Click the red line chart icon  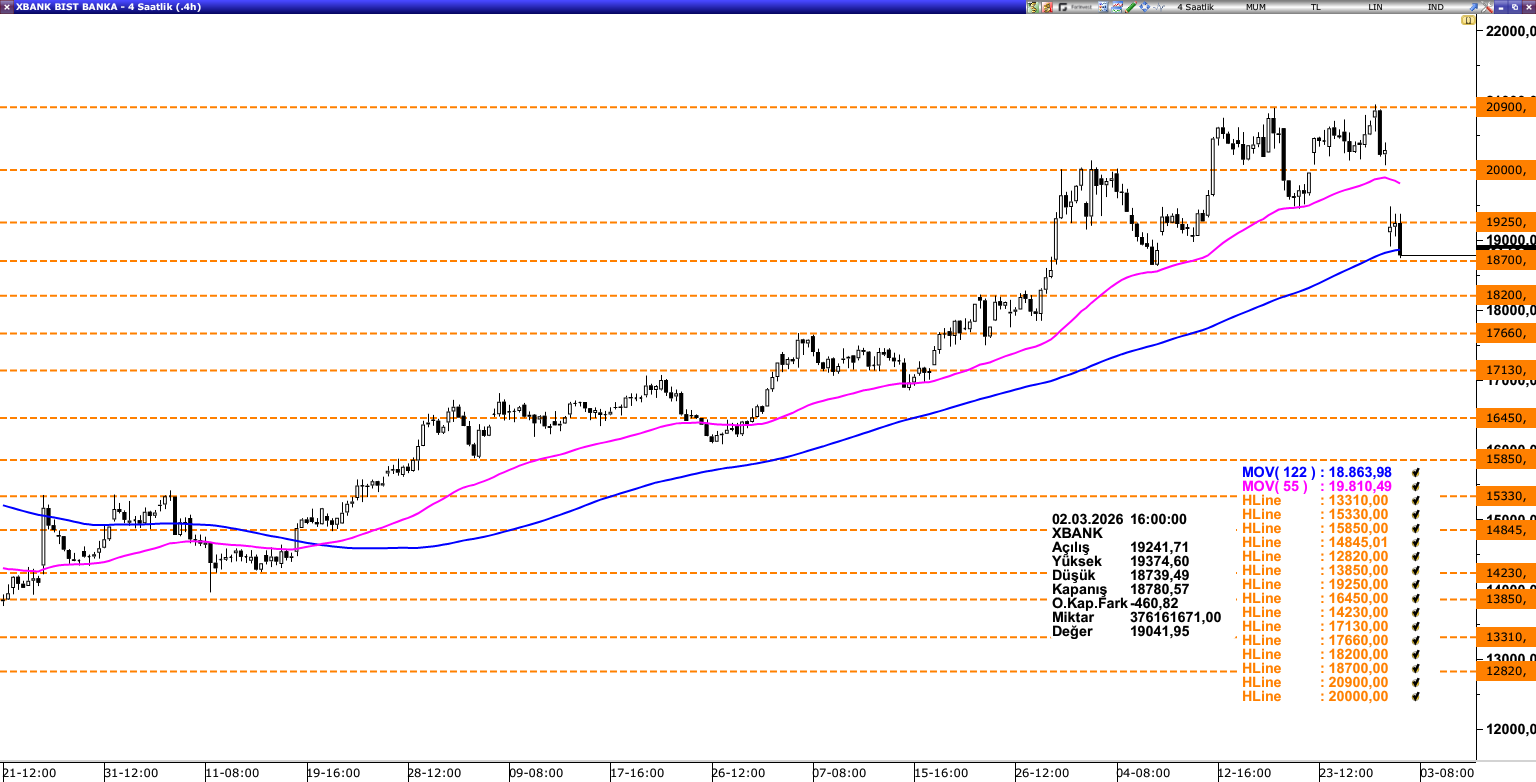(x=1116, y=7)
